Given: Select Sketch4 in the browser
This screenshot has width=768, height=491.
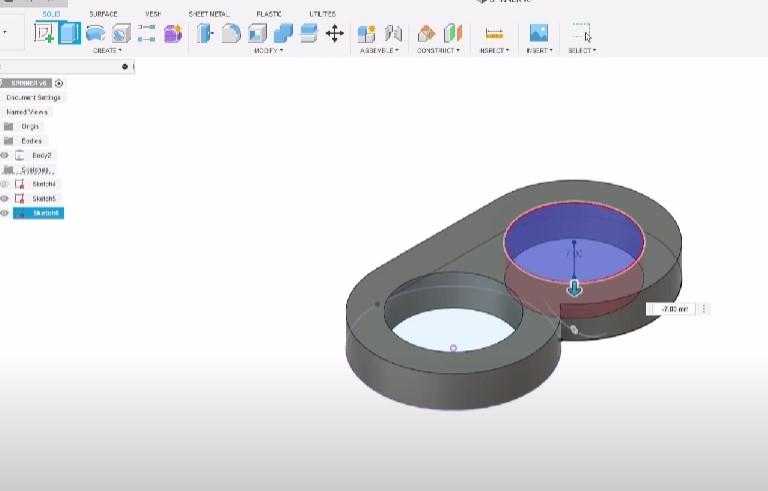Looking at the screenshot, I should pos(44,184).
